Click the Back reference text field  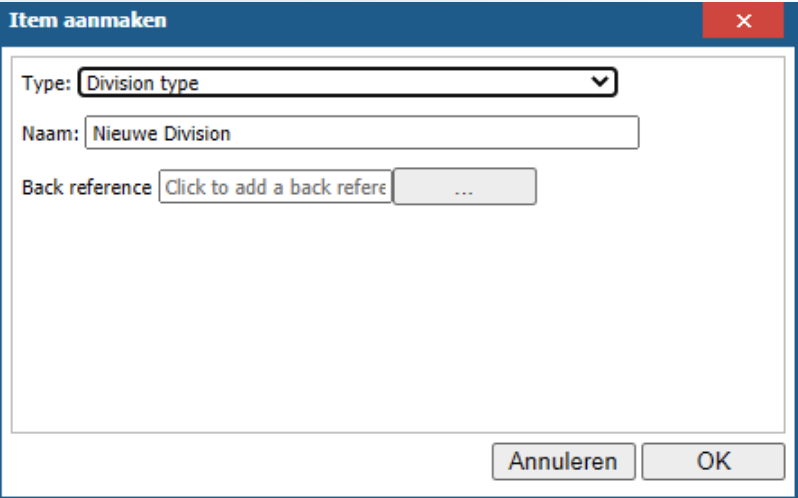pyautogui.click(x=276, y=187)
